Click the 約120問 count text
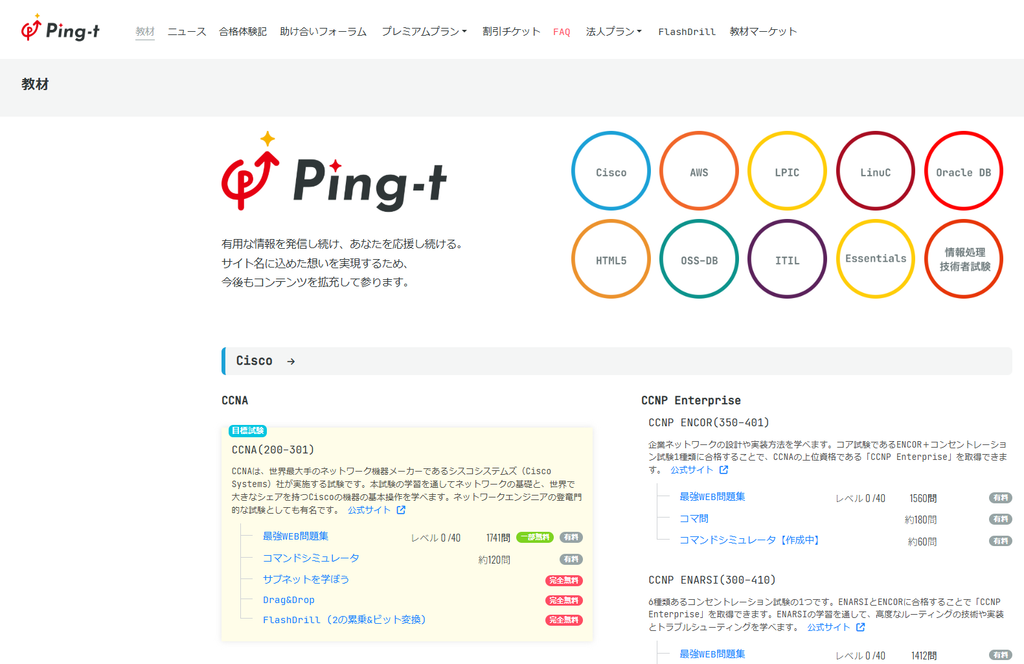The width and height of the screenshot is (1024, 664). point(494,560)
